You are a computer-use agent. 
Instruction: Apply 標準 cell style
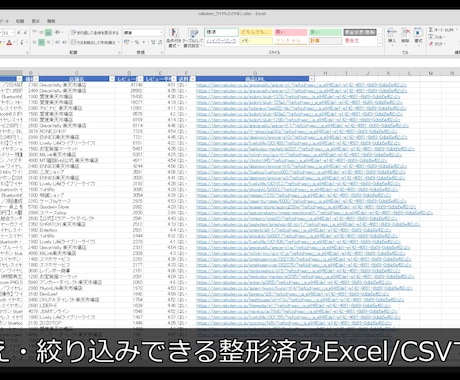[221, 32]
